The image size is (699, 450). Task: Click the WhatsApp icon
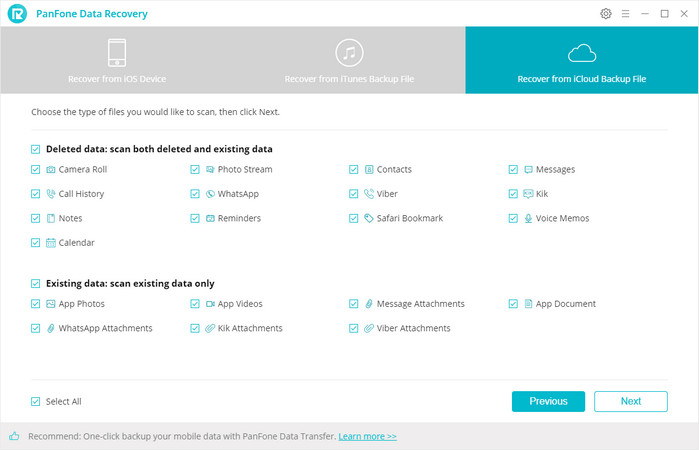[210, 194]
